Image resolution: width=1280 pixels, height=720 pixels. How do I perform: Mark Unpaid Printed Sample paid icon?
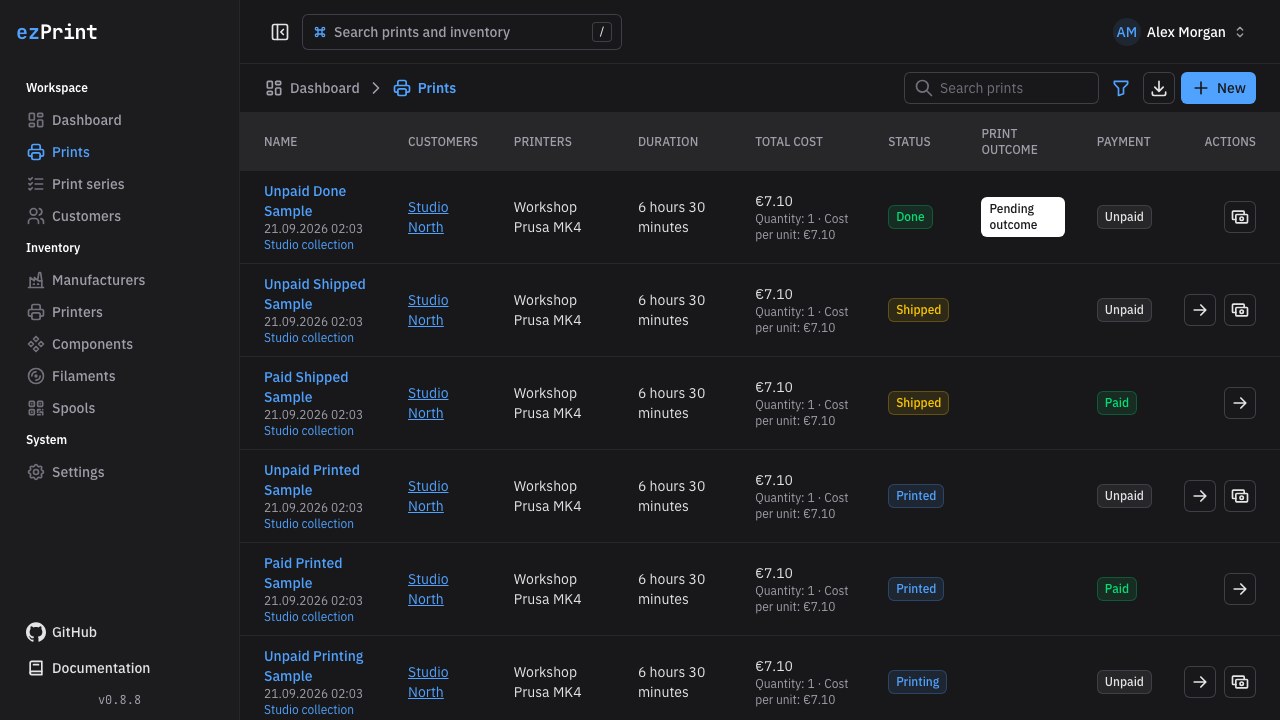[x=1240, y=496]
